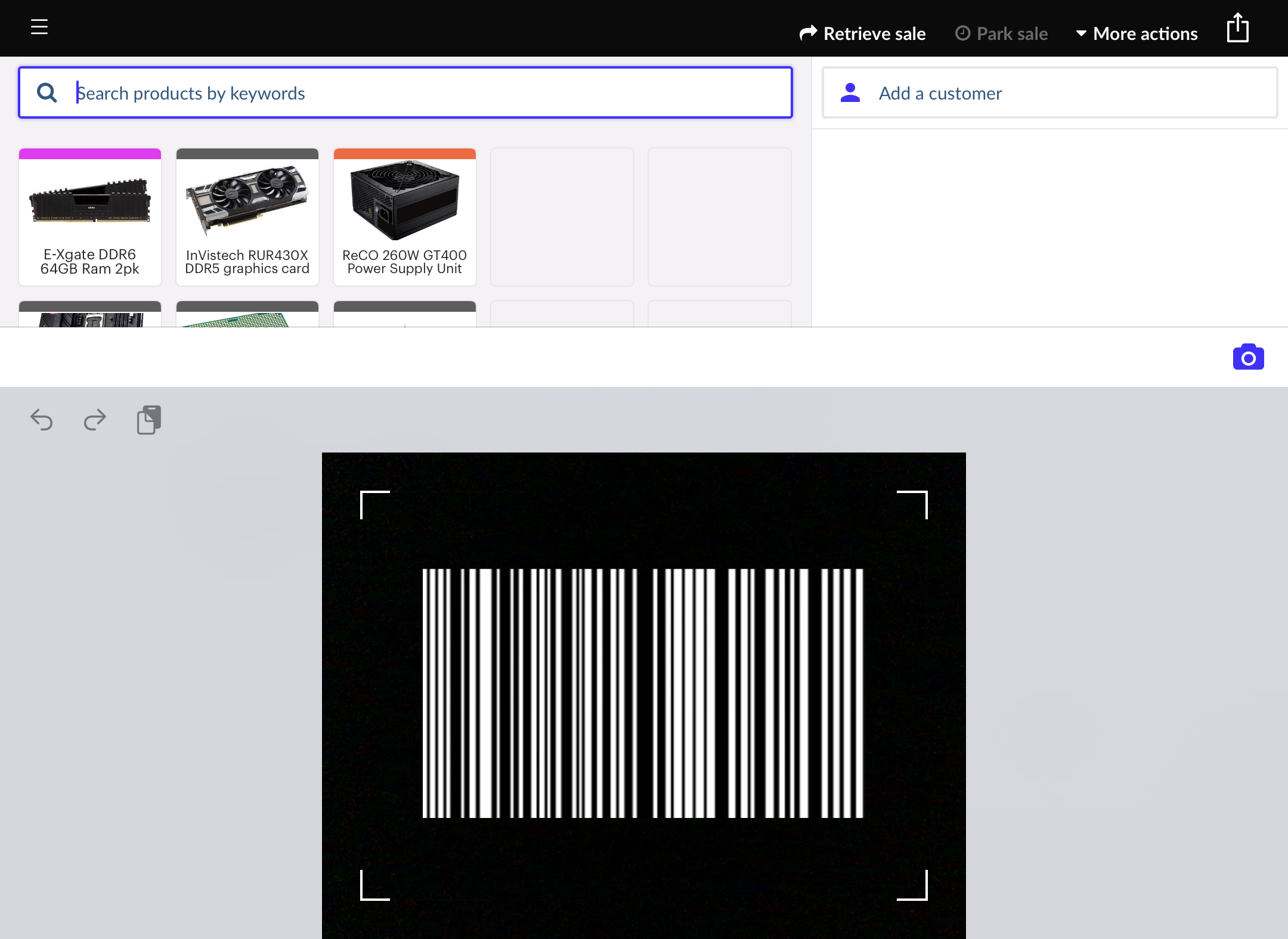This screenshot has height=939, width=1288.
Task: Click the orange color bar on PSU tile
Action: coord(405,154)
